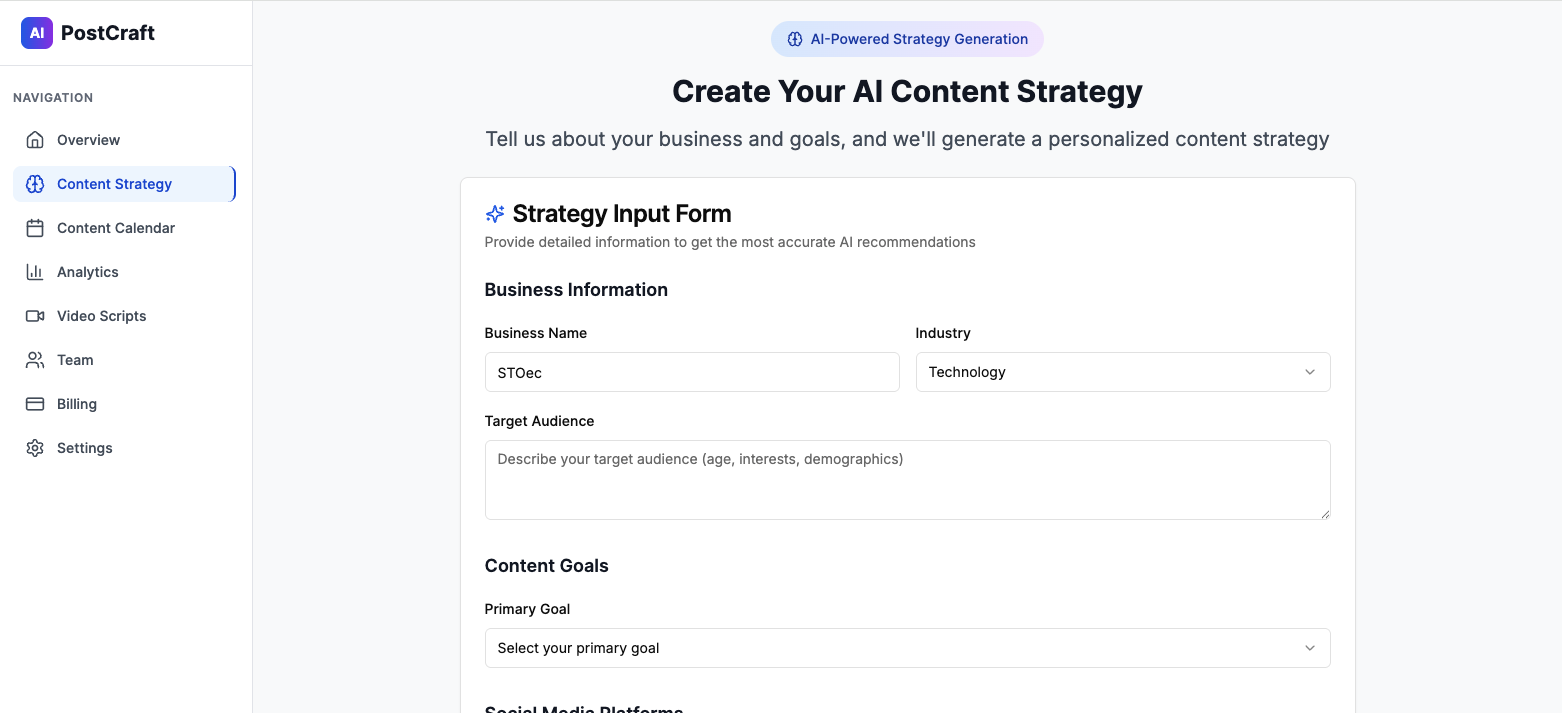The image size is (1562, 713).
Task: Click the PostCraft AI logo icon
Action: point(37,33)
